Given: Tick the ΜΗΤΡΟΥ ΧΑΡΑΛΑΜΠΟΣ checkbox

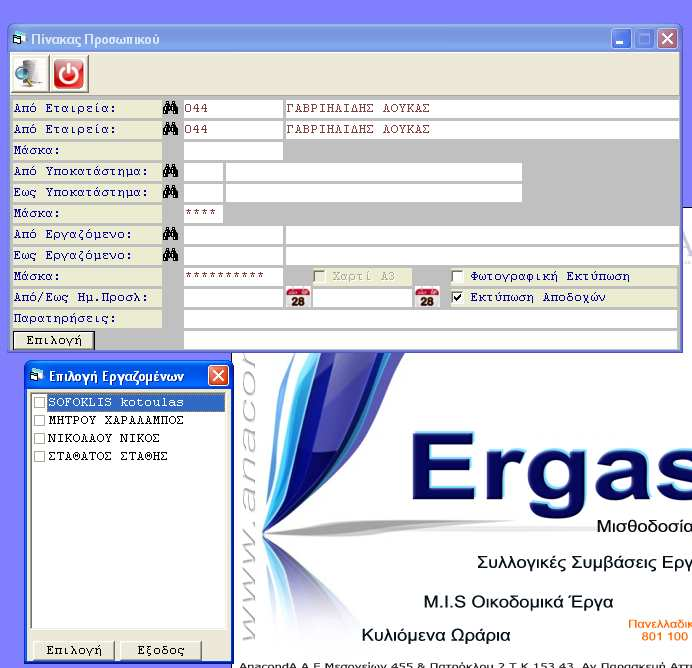Looking at the screenshot, I should 39,420.
